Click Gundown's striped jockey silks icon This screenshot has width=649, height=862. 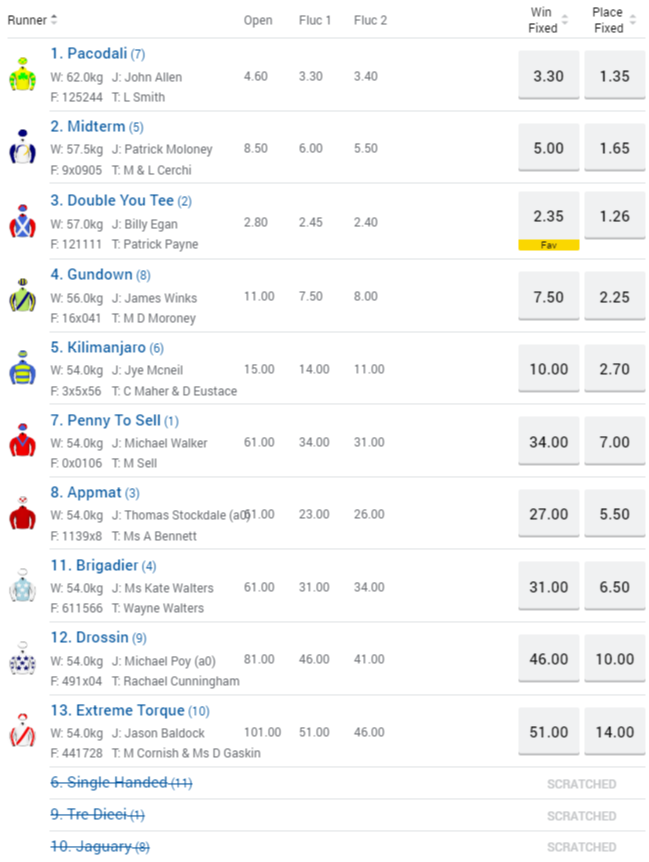22,295
